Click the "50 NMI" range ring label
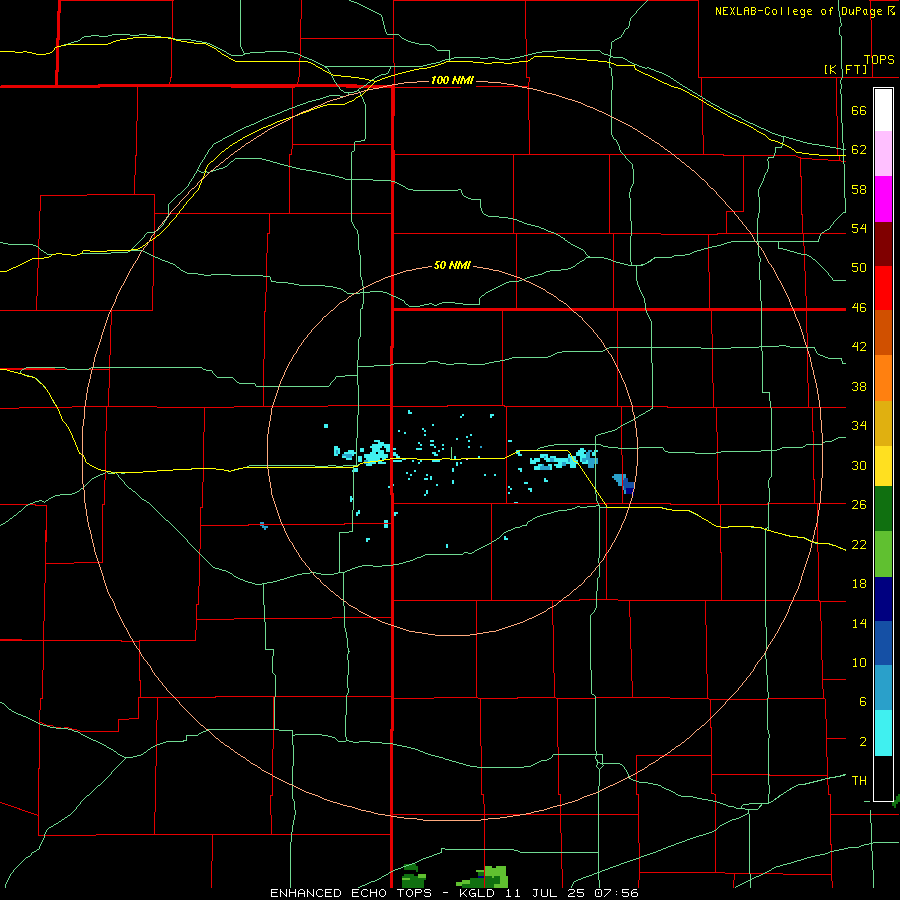 click(x=452, y=265)
